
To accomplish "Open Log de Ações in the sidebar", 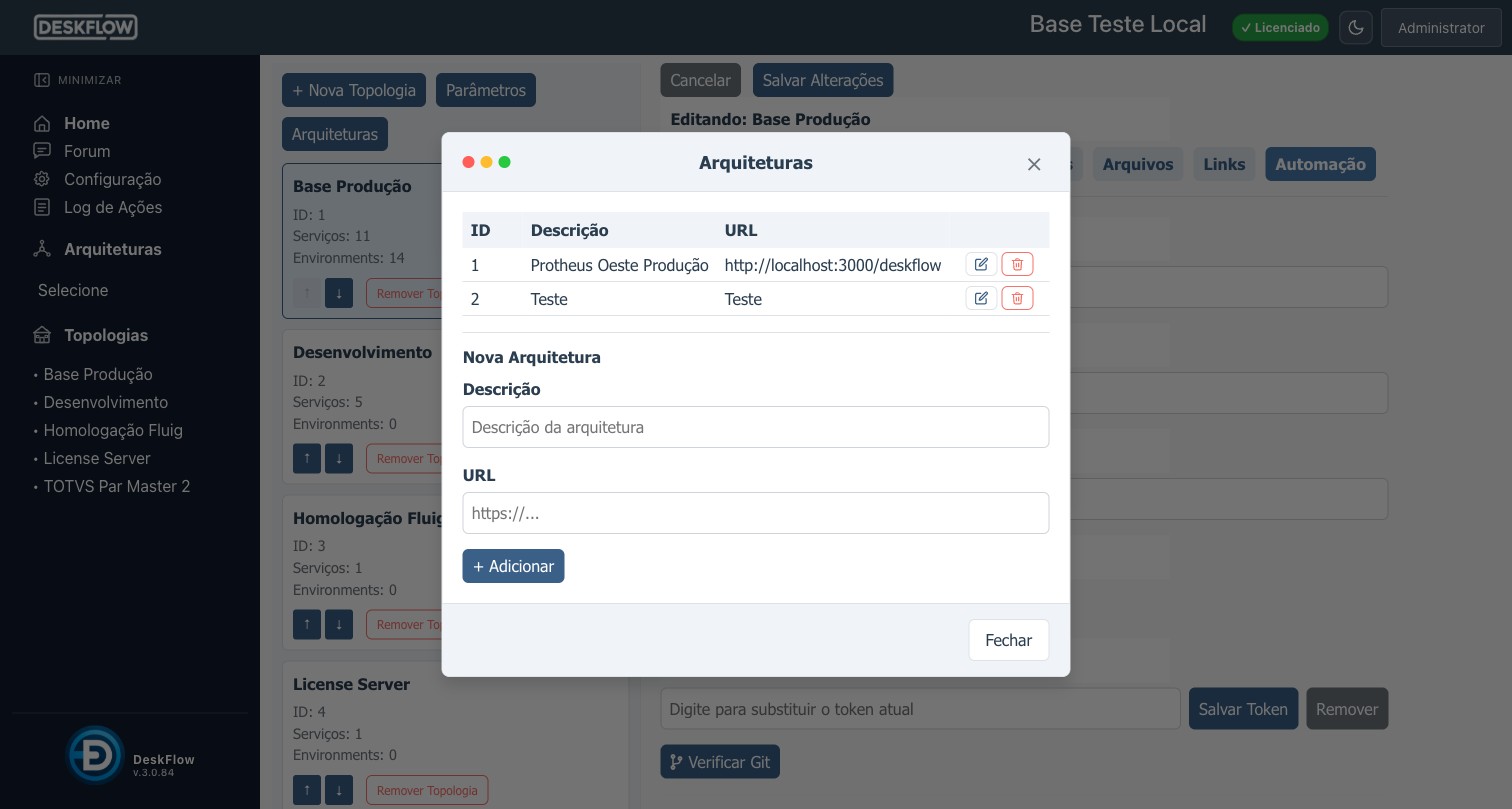I will 113,207.
